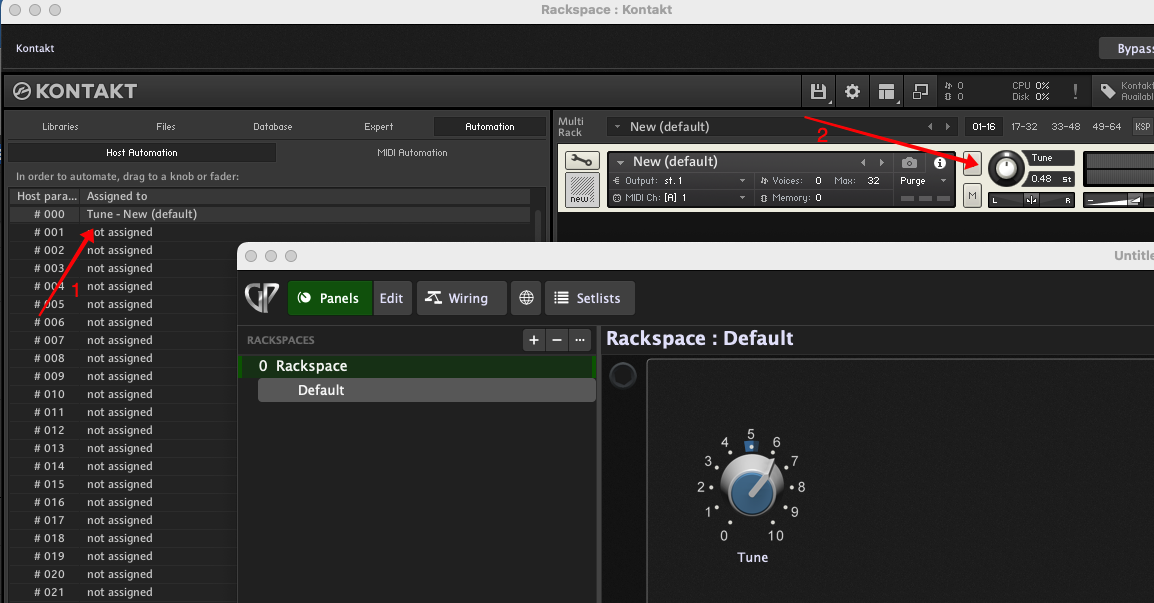Switch to the Expert tab
Image resolution: width=1154 pixels, height=603 pixels.
378,127
